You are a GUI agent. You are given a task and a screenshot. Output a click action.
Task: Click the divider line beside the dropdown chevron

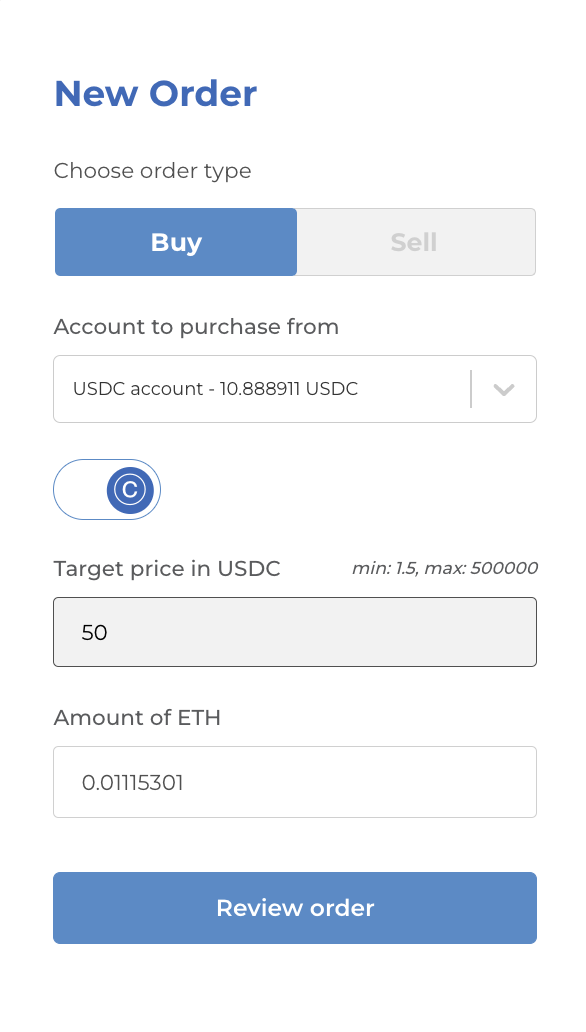point(471,389)
